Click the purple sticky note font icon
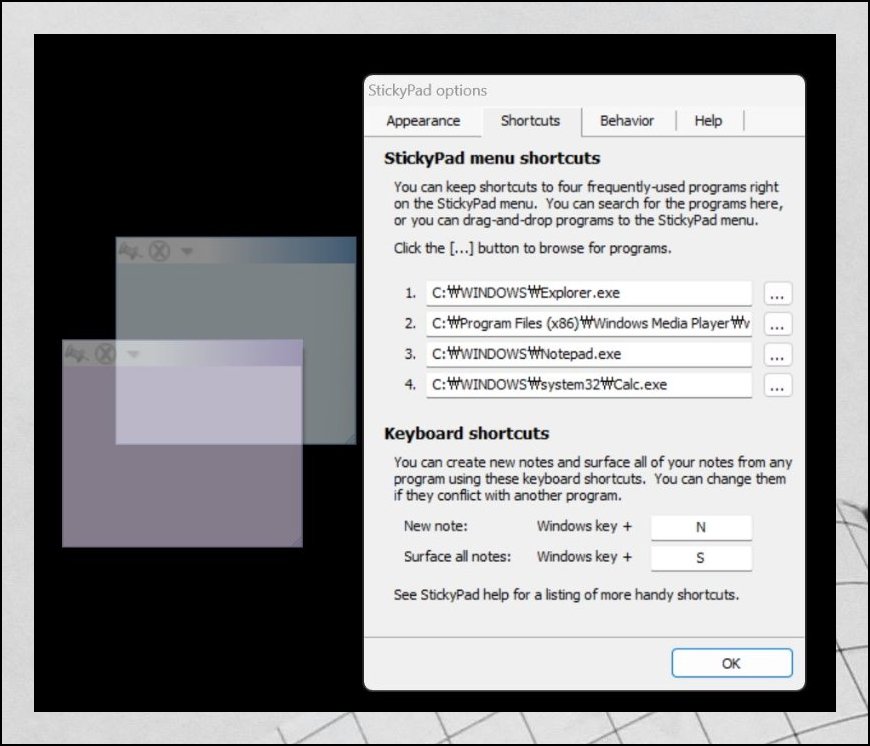Screen dimensions: 870x746 (76, 353)
